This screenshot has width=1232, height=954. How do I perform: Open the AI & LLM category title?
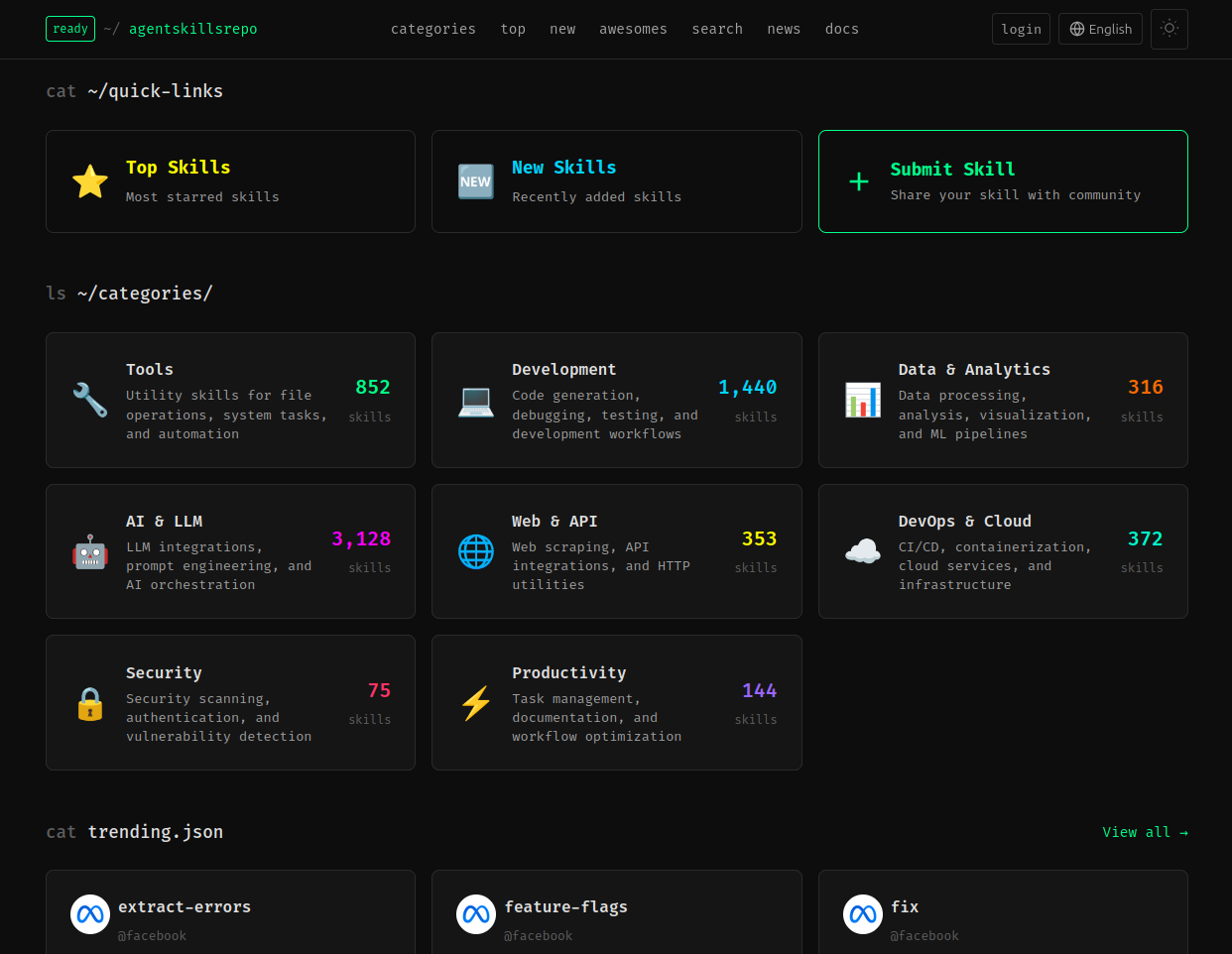[x=165, y=521]
